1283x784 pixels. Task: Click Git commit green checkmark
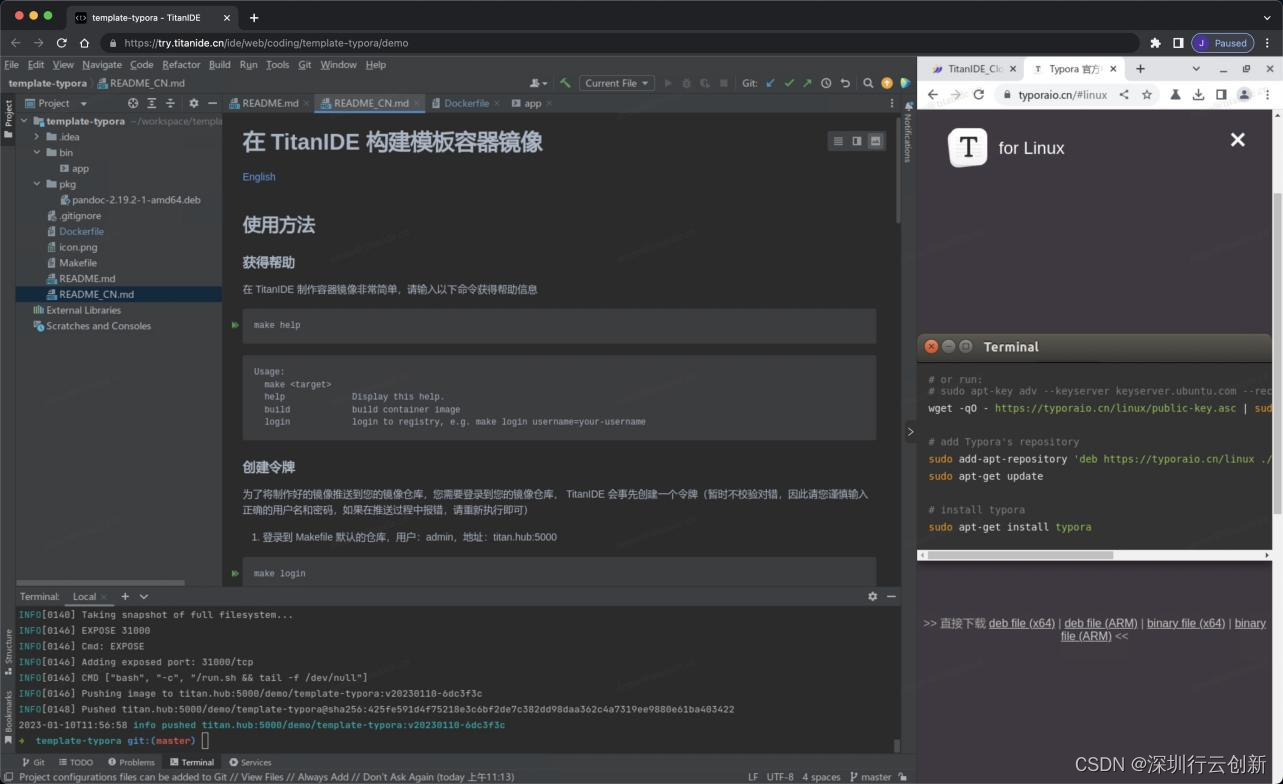(789, 83)
